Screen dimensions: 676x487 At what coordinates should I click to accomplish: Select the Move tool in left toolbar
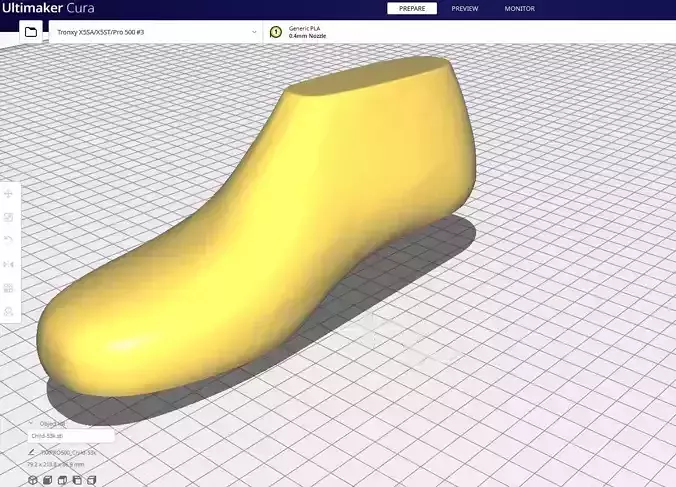pos(9,194)
